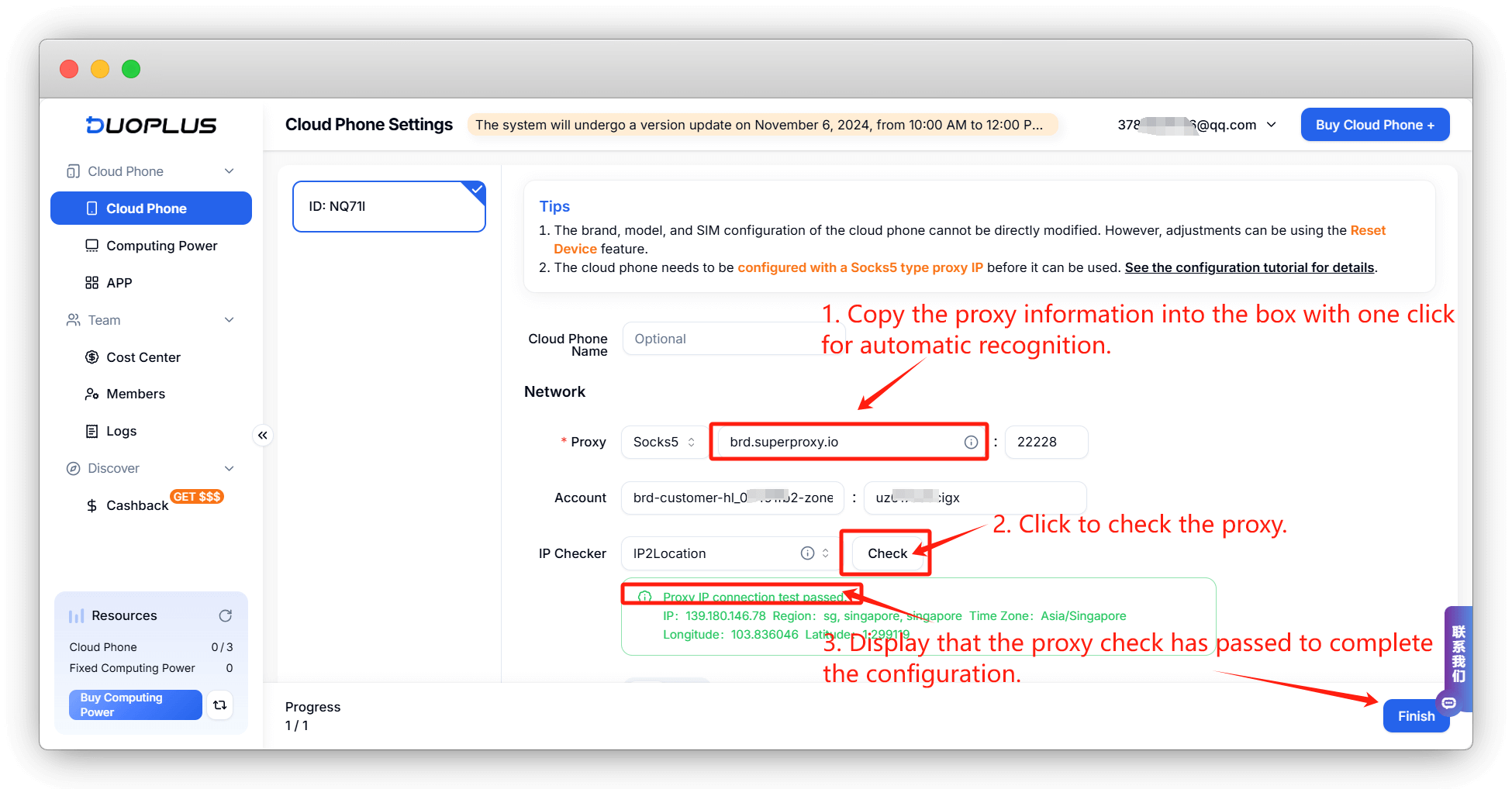Select the Computing Power sidebar icon
The height and width of the screenshot is (789, 1512).
(x=92, y=245)
